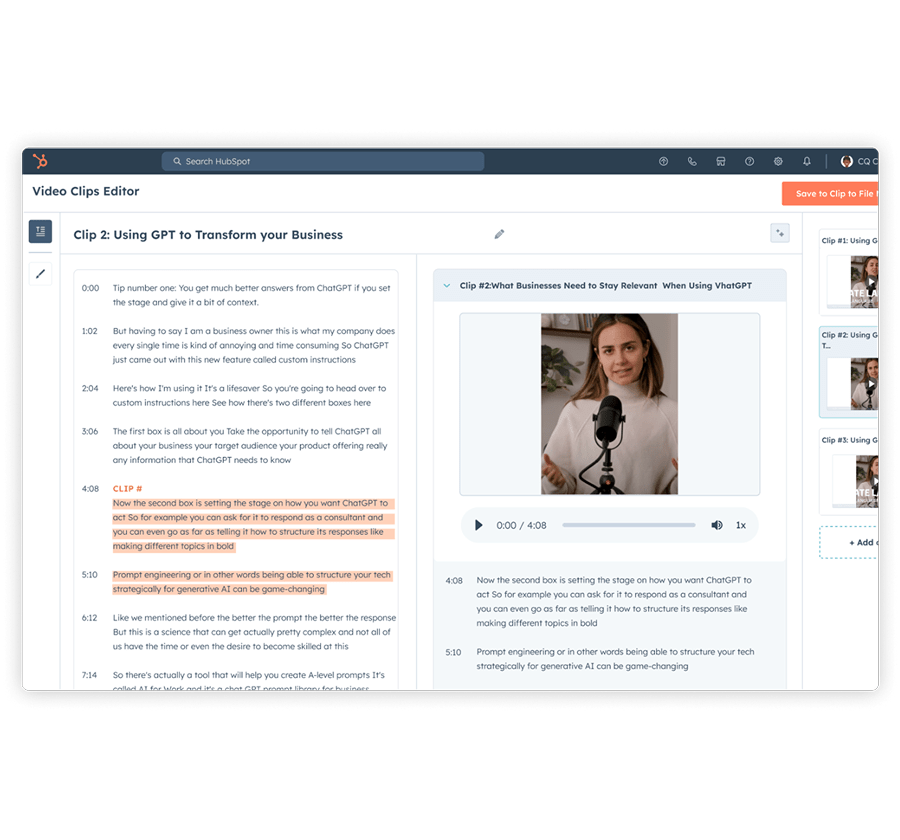This screenshot has height=840, width=900.
Task: Open the notifications bell icon
Action: (807, 161)
